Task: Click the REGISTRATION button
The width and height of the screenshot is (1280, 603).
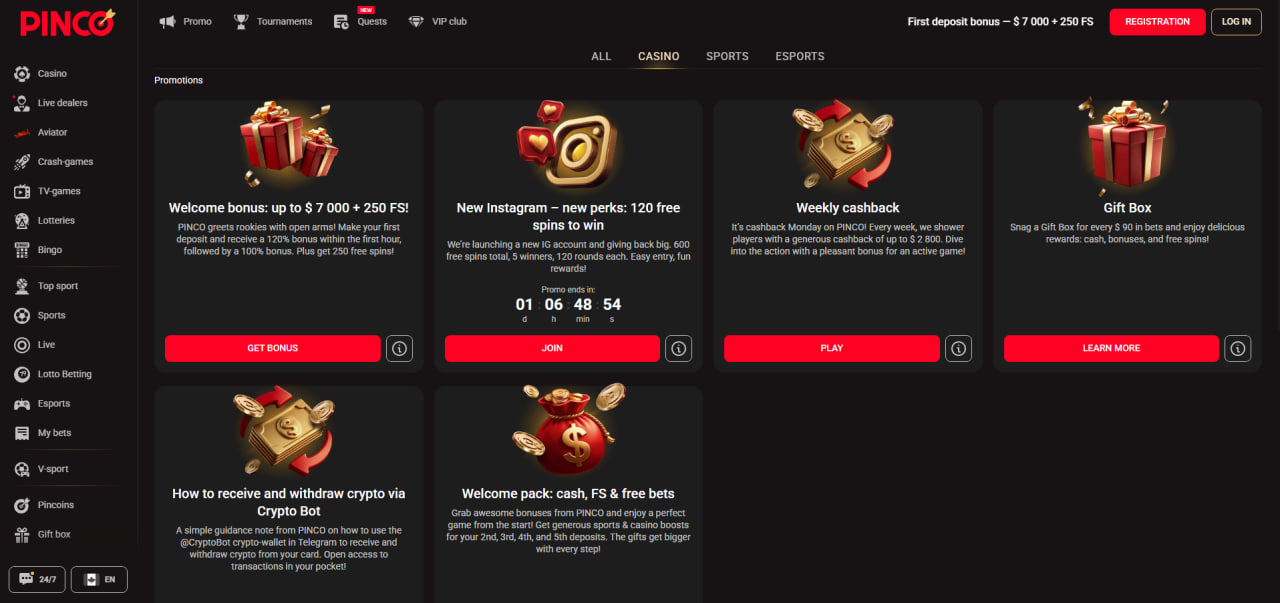Action: pyautogui.click(x=1157, y=22)
